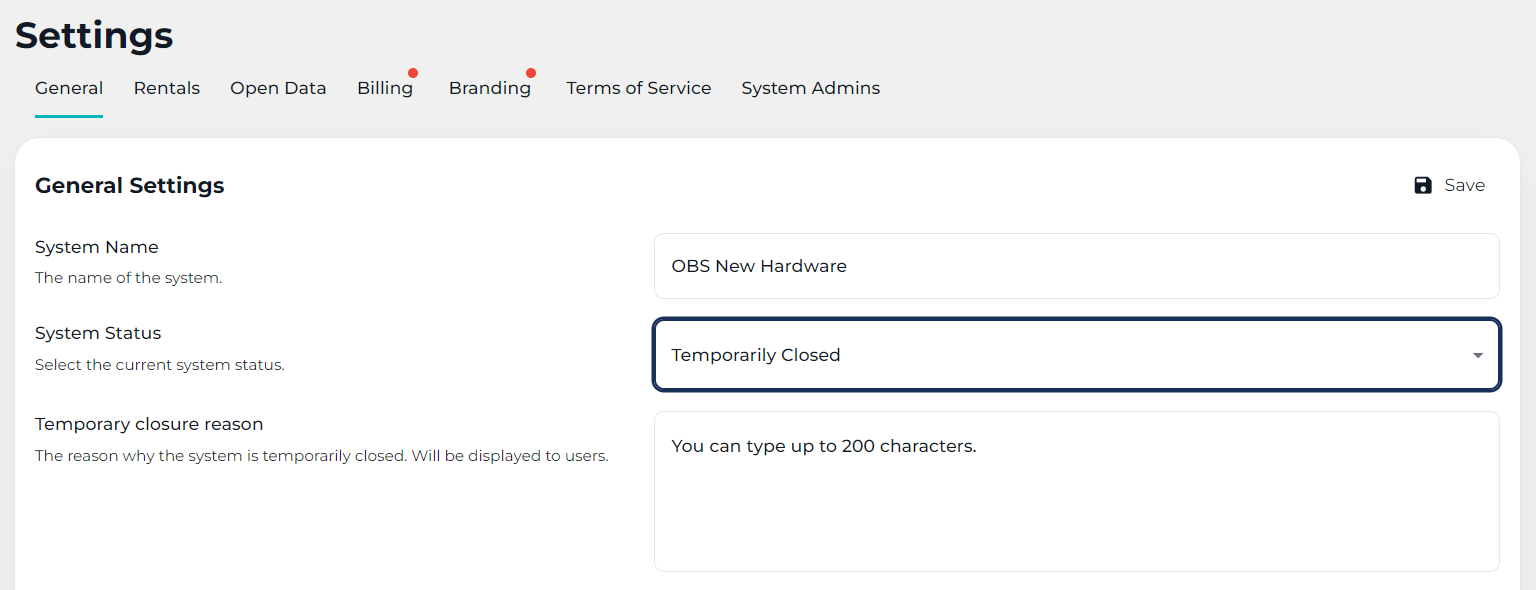The width and height of the screenshot is (1536, 590).
Task: View the Terms of Service tab
Action: click(638, 88)
